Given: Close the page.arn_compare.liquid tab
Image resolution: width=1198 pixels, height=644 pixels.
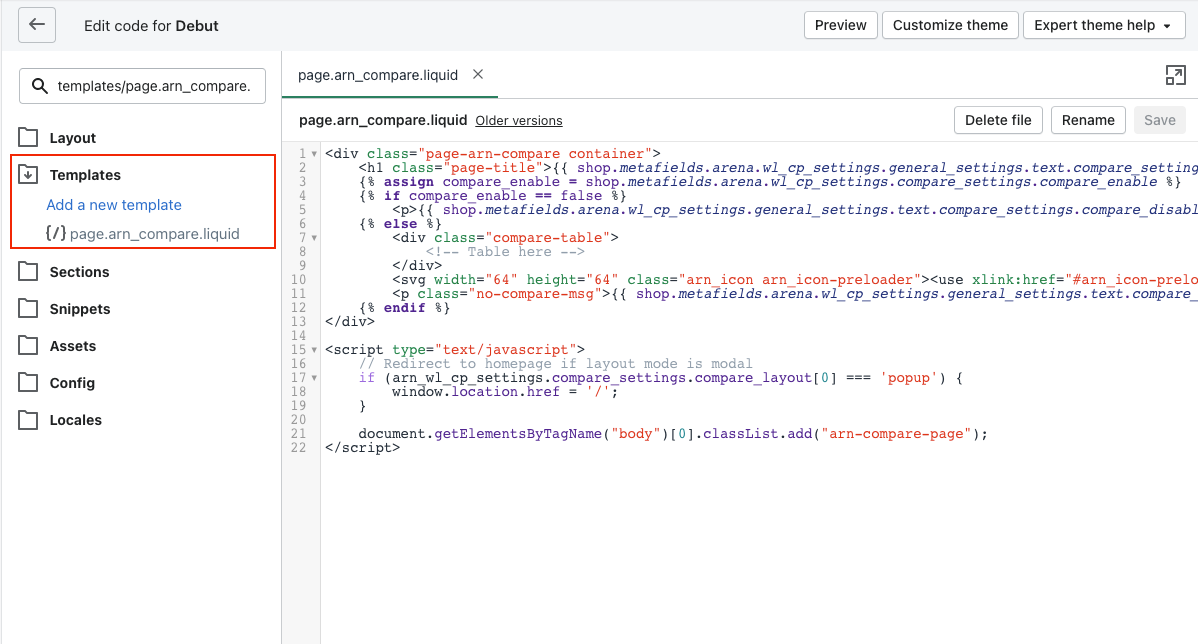Looking at the screenshot, I should pyautogui.click(x=478, y=74).
